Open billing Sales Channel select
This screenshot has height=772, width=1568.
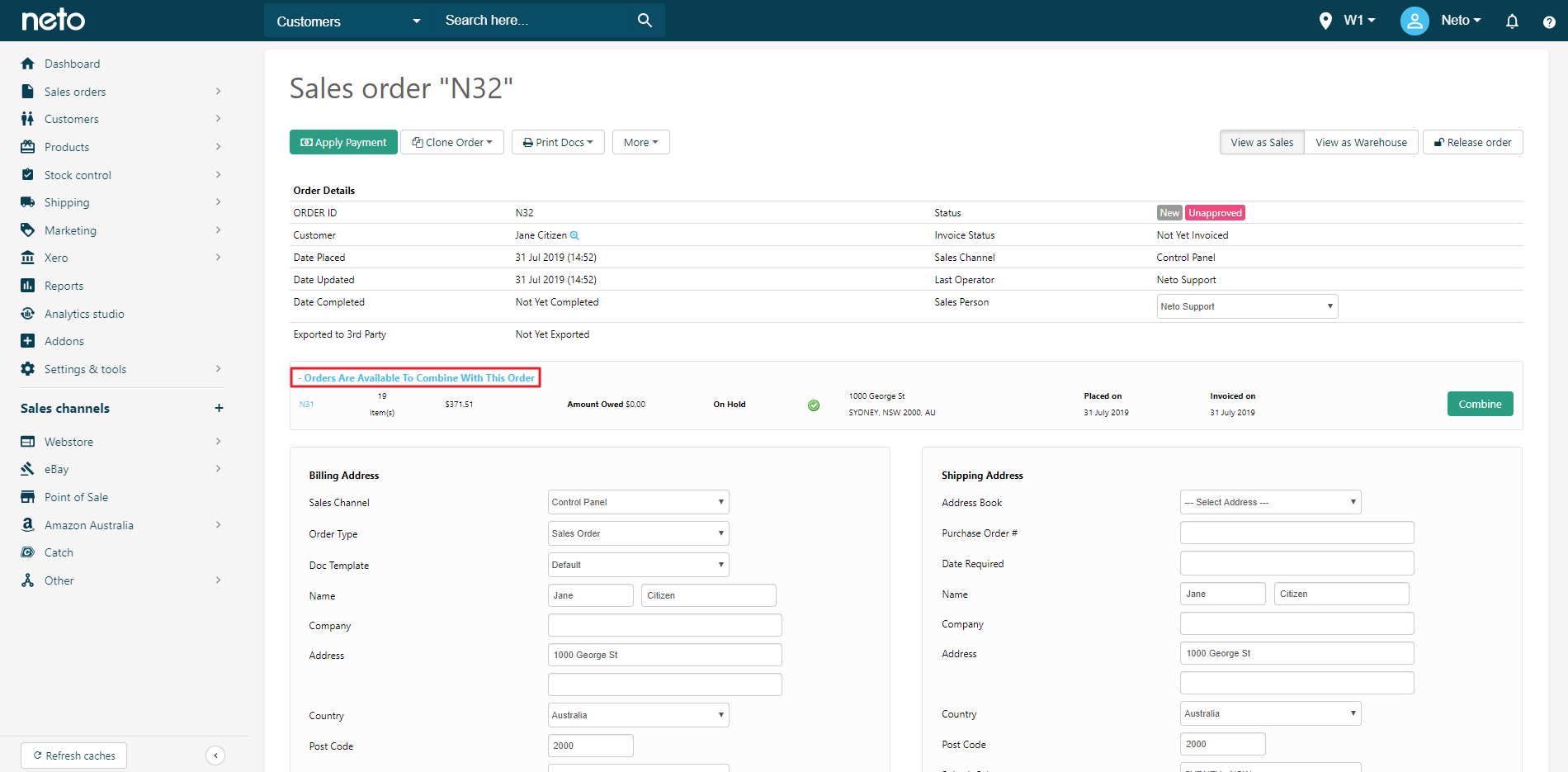pos(638,502)
